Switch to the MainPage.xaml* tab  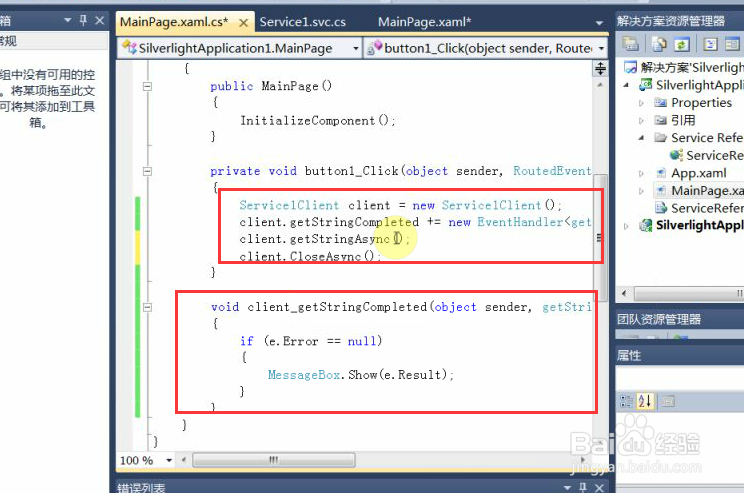(x=425, y=22)
